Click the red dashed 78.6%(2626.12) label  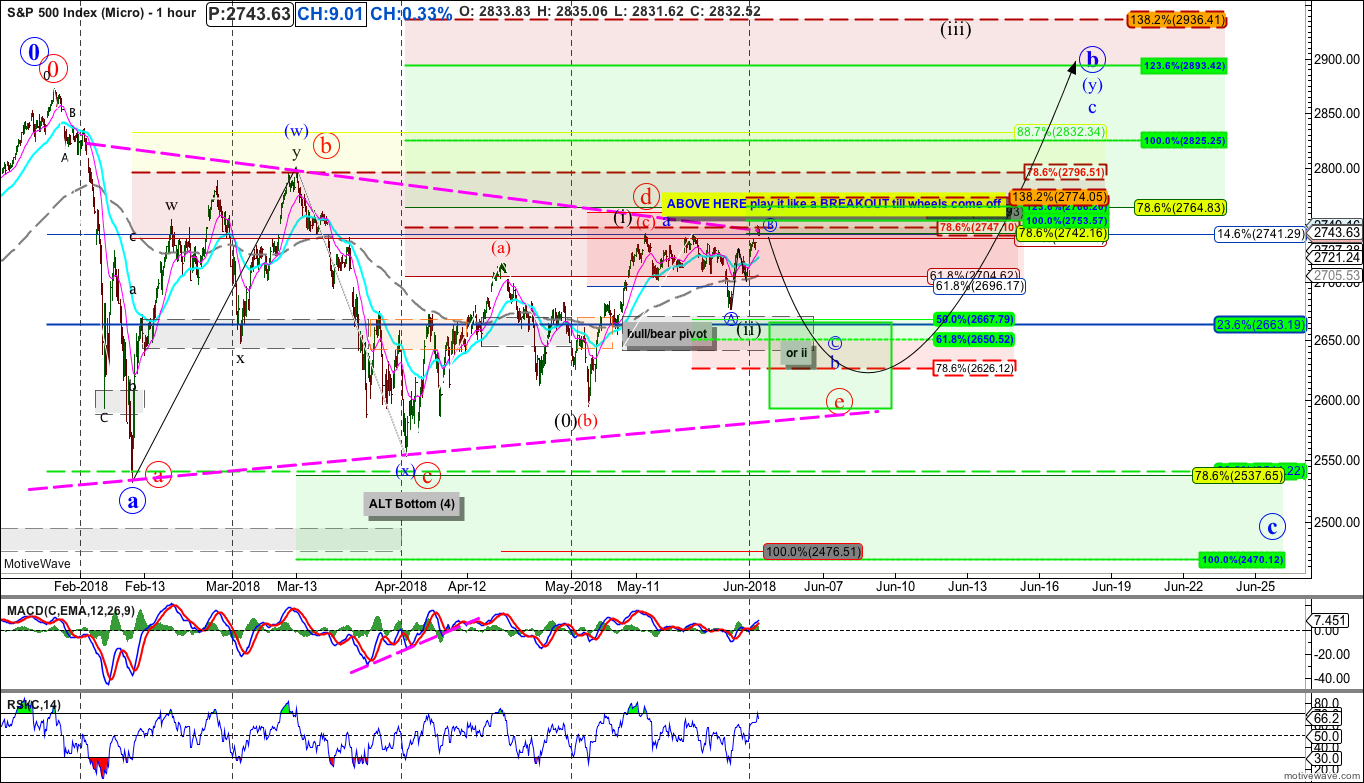(975, 369)
